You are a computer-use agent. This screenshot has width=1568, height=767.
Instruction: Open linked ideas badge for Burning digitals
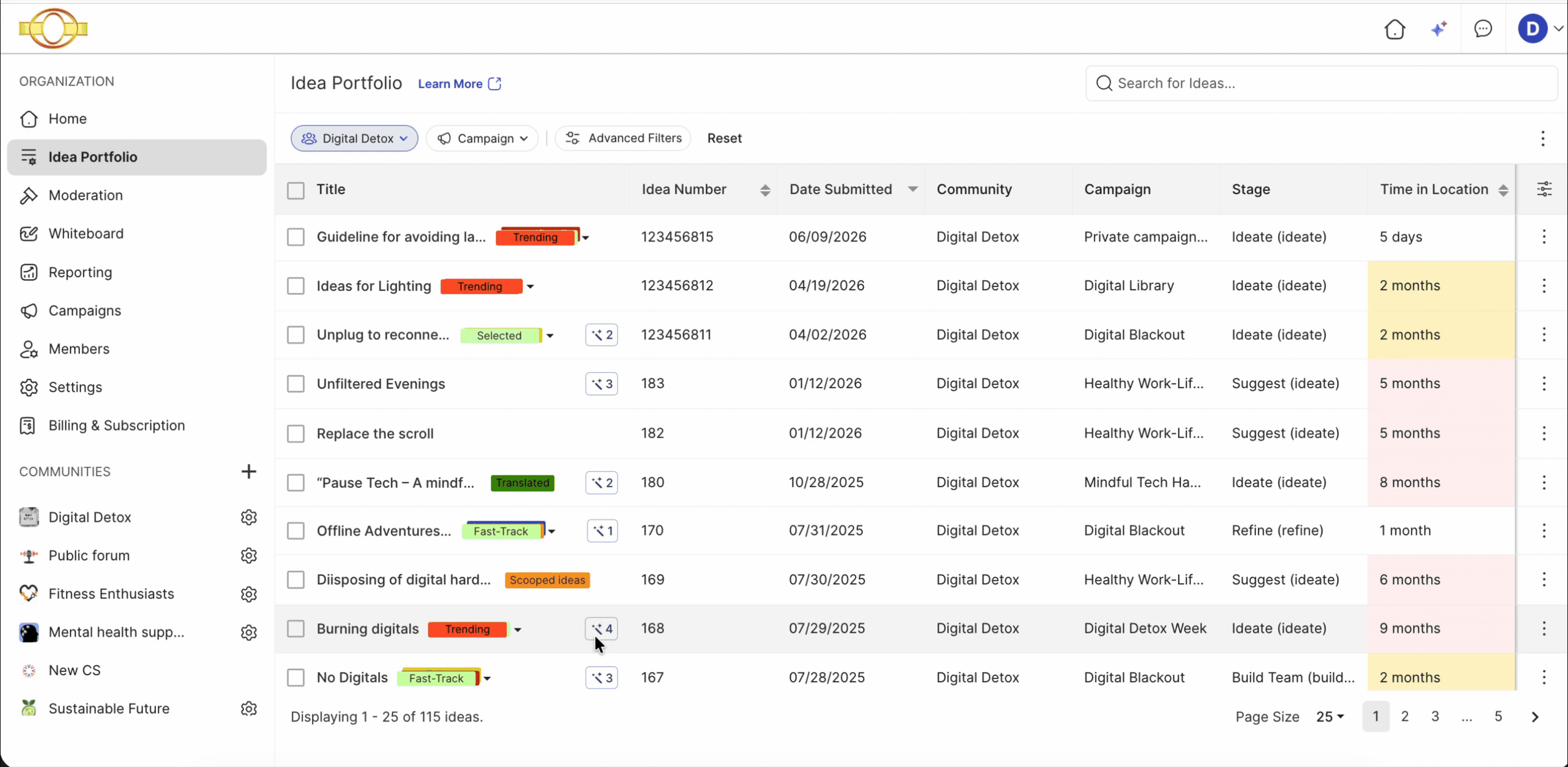tap(601, 628)
